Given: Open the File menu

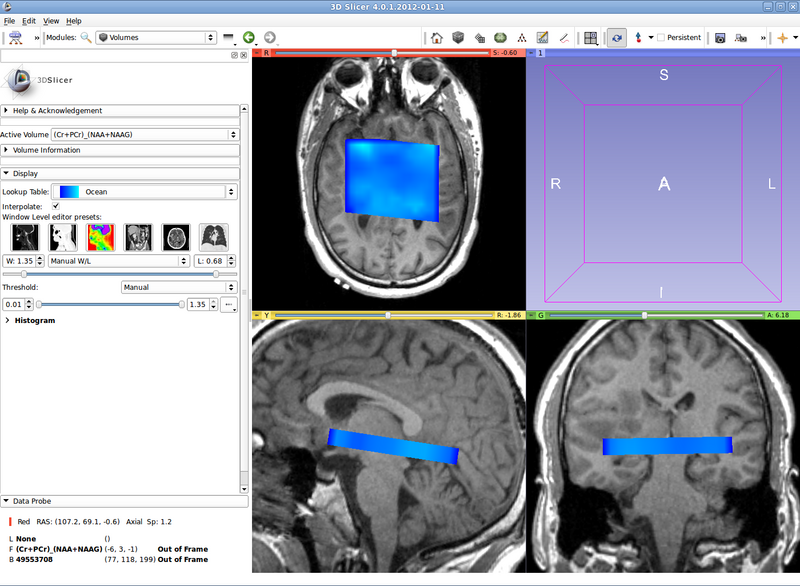Looking at the screenshot, I should click(11, 20).
